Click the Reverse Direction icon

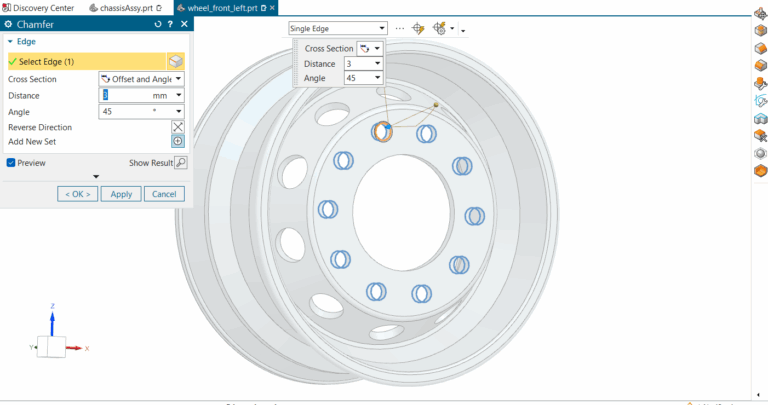pyautogui.click(x=178, y=127)
